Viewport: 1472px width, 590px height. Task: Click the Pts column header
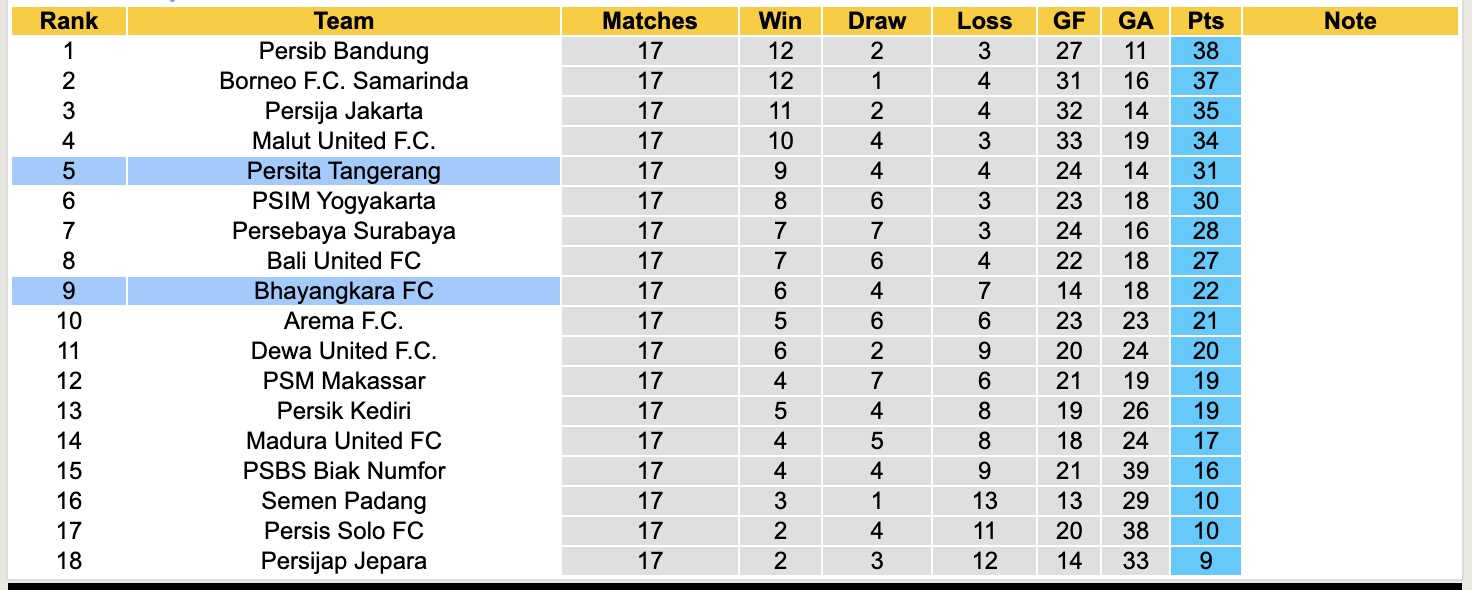tap(1206, 21)
